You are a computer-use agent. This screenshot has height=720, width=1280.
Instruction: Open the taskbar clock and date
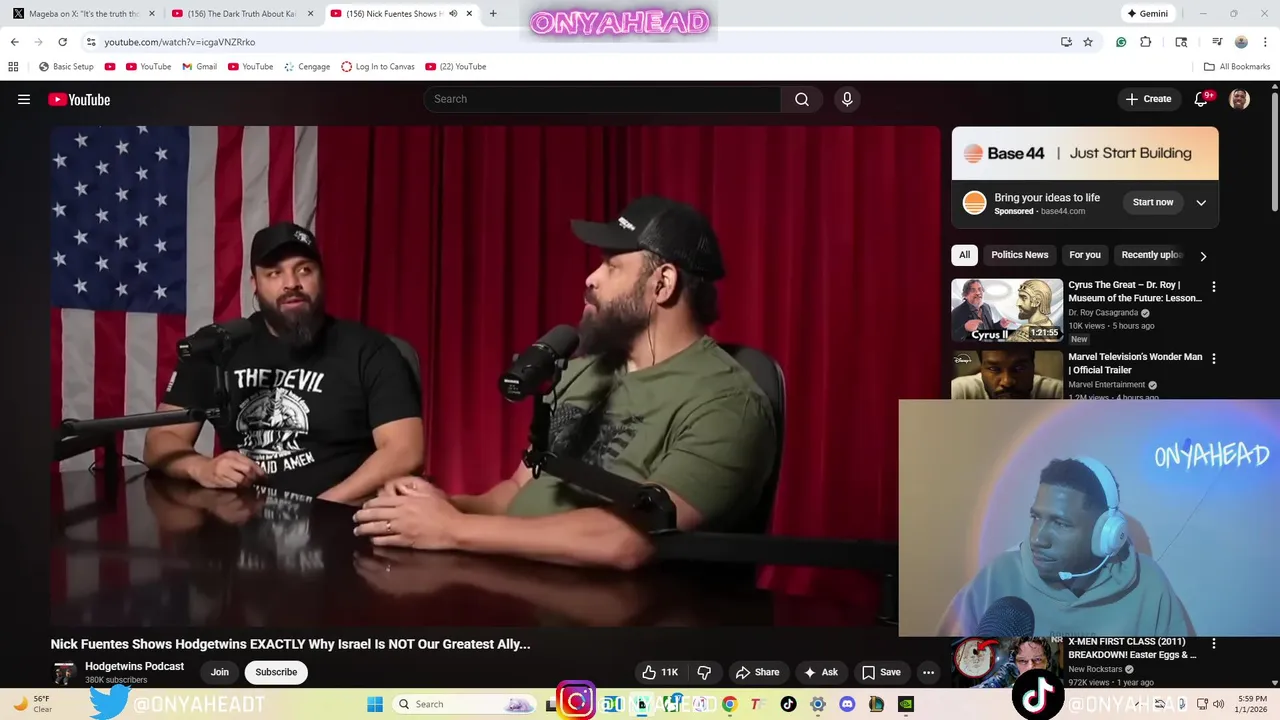pyautogui.click(x=1252, y=704)
